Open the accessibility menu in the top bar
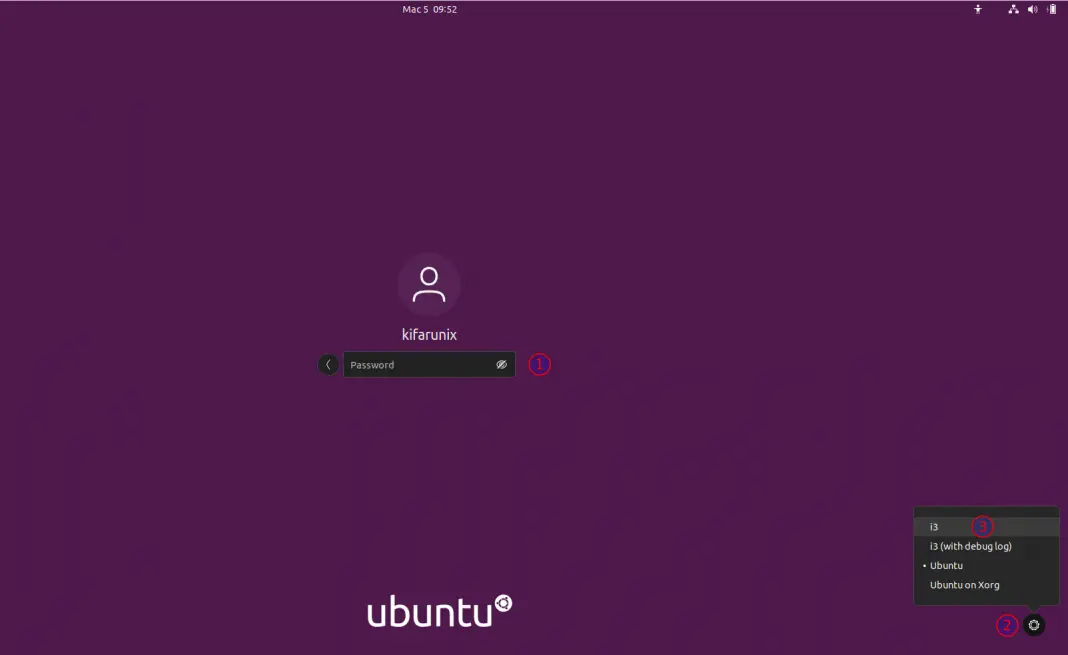1068x655 pixels. (x=977, y=9)
